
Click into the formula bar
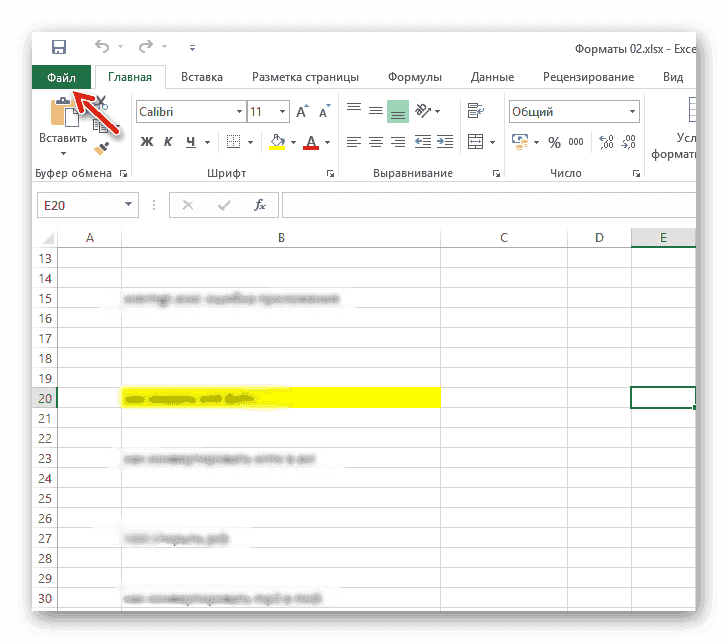point(489,205)
